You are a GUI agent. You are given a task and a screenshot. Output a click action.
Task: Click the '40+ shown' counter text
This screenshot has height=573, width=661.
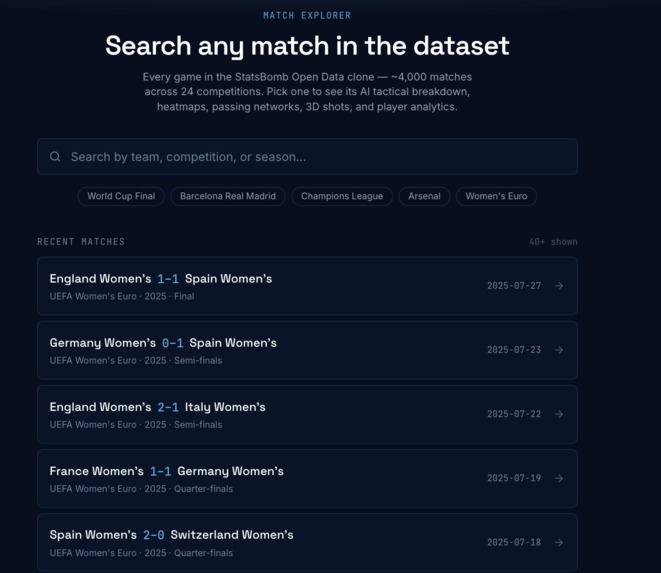coord(553,242)
